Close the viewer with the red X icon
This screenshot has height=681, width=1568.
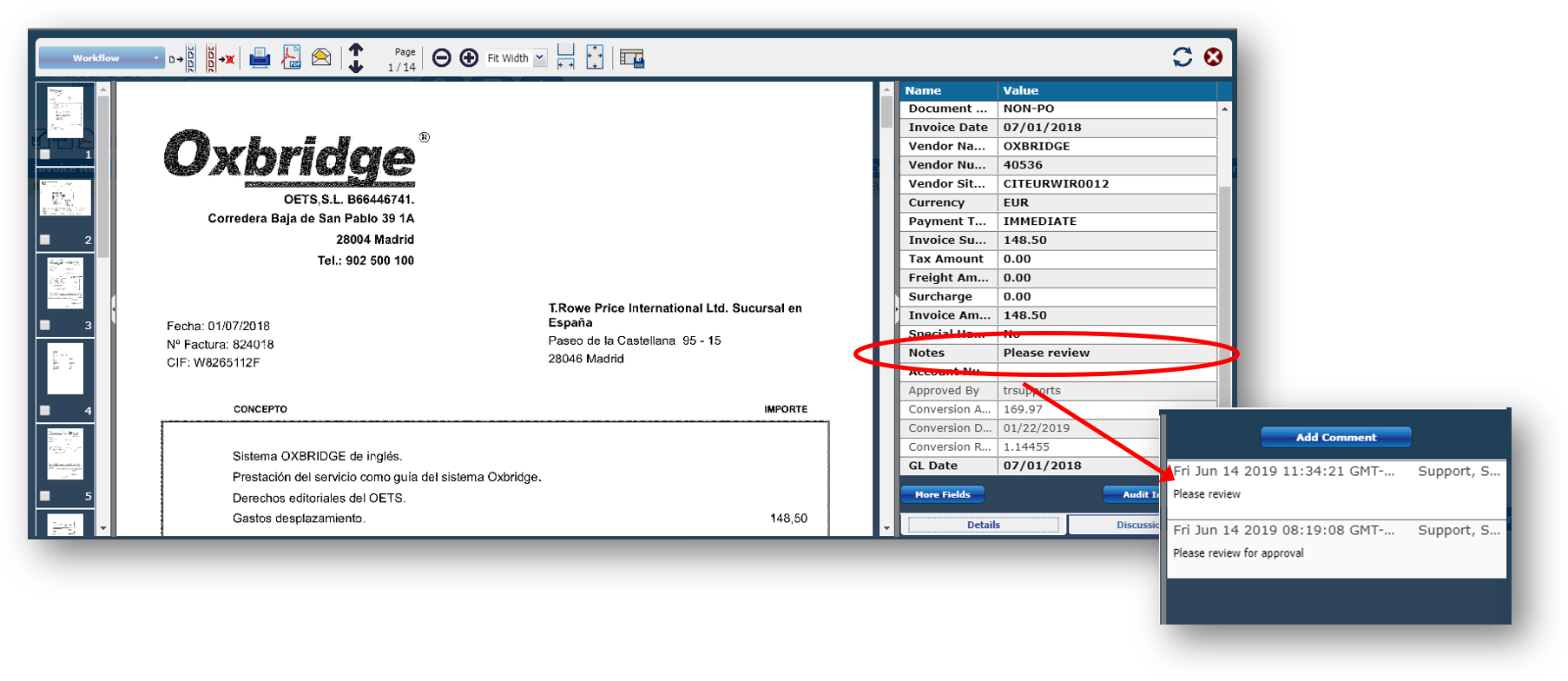click(x=1213, y=57)
